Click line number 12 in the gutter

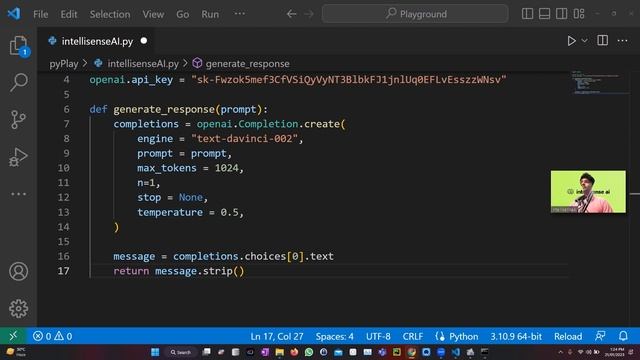coord(63,198)
